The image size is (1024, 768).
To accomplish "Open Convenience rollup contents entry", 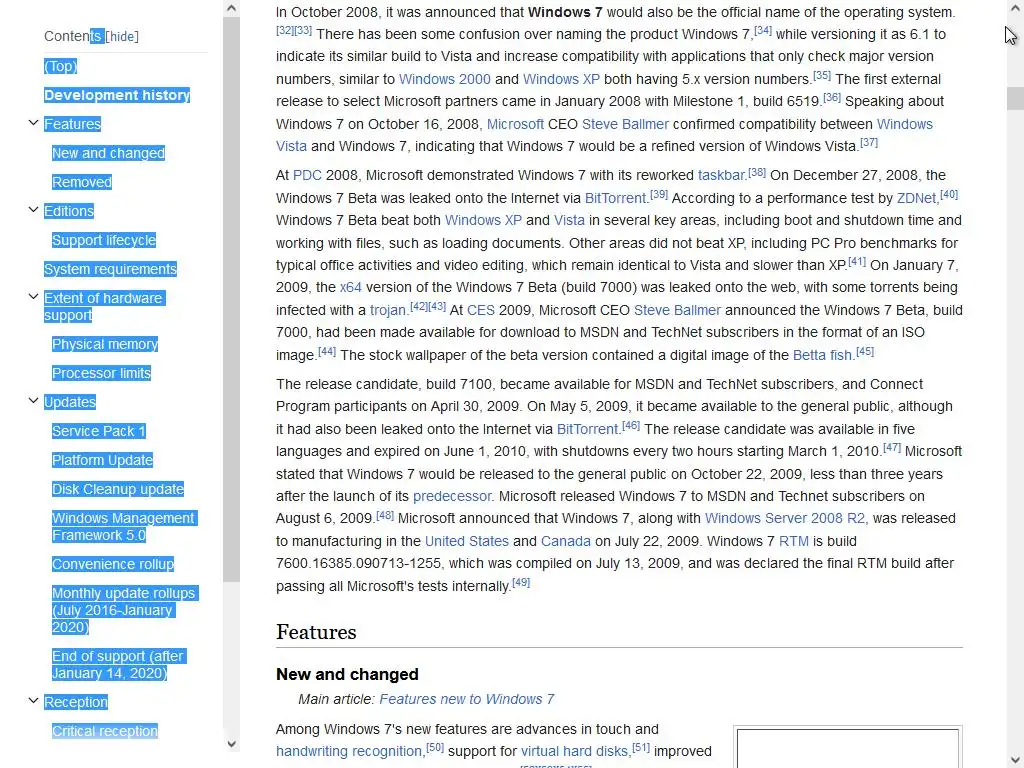I will pos(113,564).
